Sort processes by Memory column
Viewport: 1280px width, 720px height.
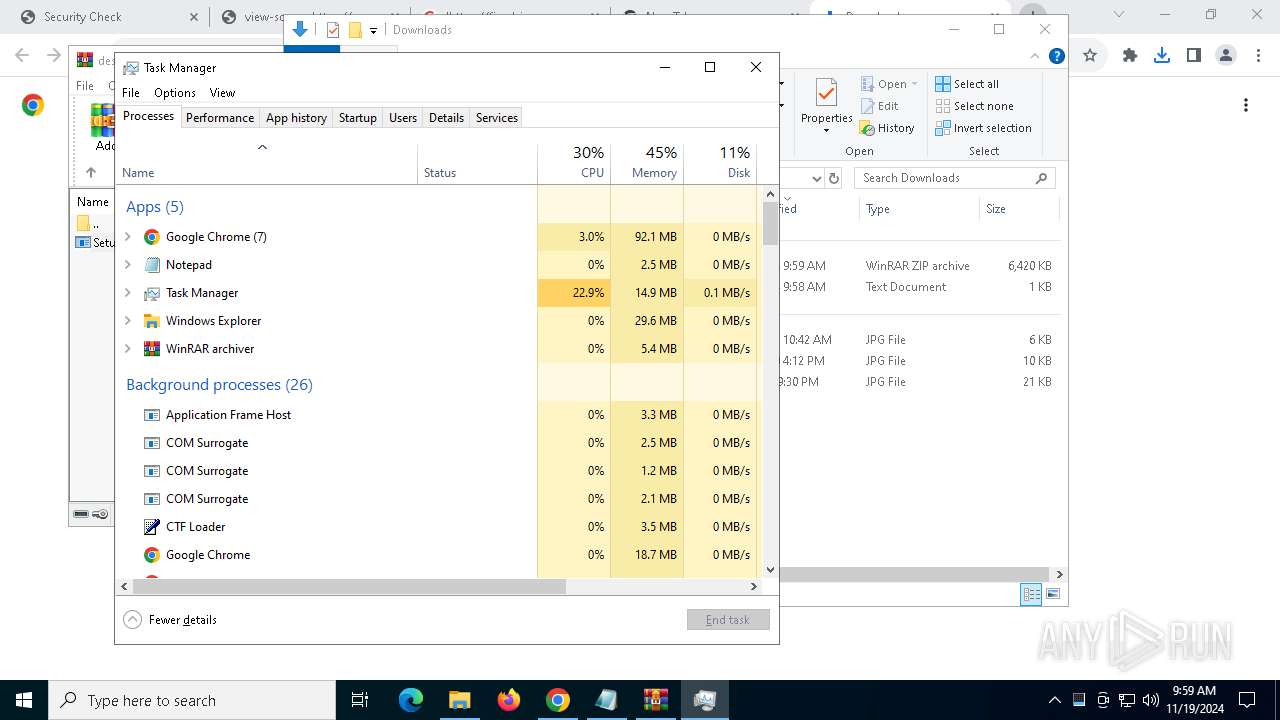coord(647,163)
